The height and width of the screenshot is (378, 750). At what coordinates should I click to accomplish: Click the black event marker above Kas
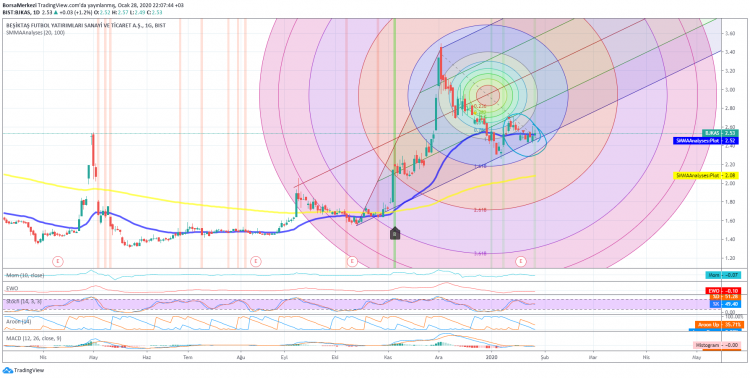[395, 233]
